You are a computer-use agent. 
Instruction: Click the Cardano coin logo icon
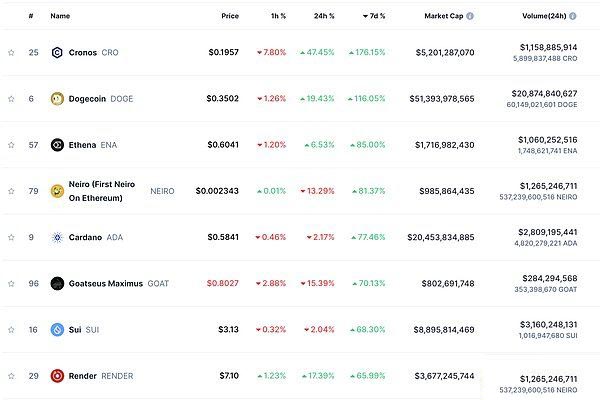tap(57, 237)
